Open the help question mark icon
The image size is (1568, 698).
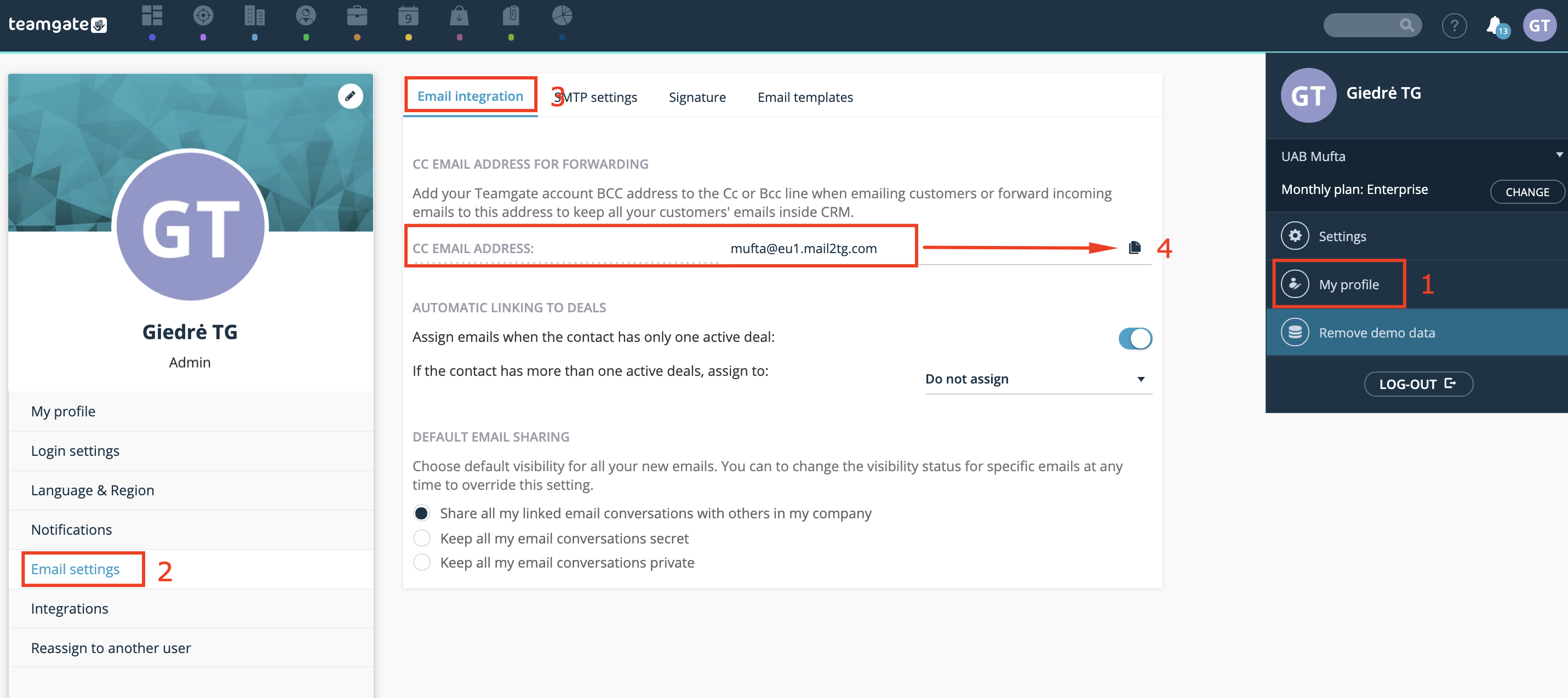(1454, 26)
